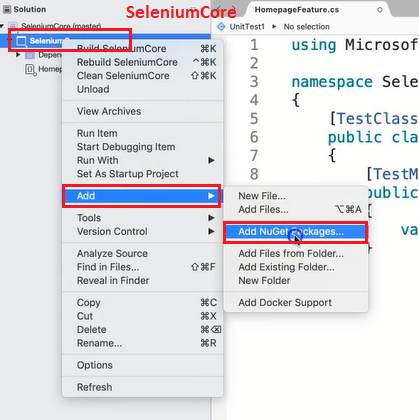
Task: Select New Folder in submenu
Action: pos(296,281)
